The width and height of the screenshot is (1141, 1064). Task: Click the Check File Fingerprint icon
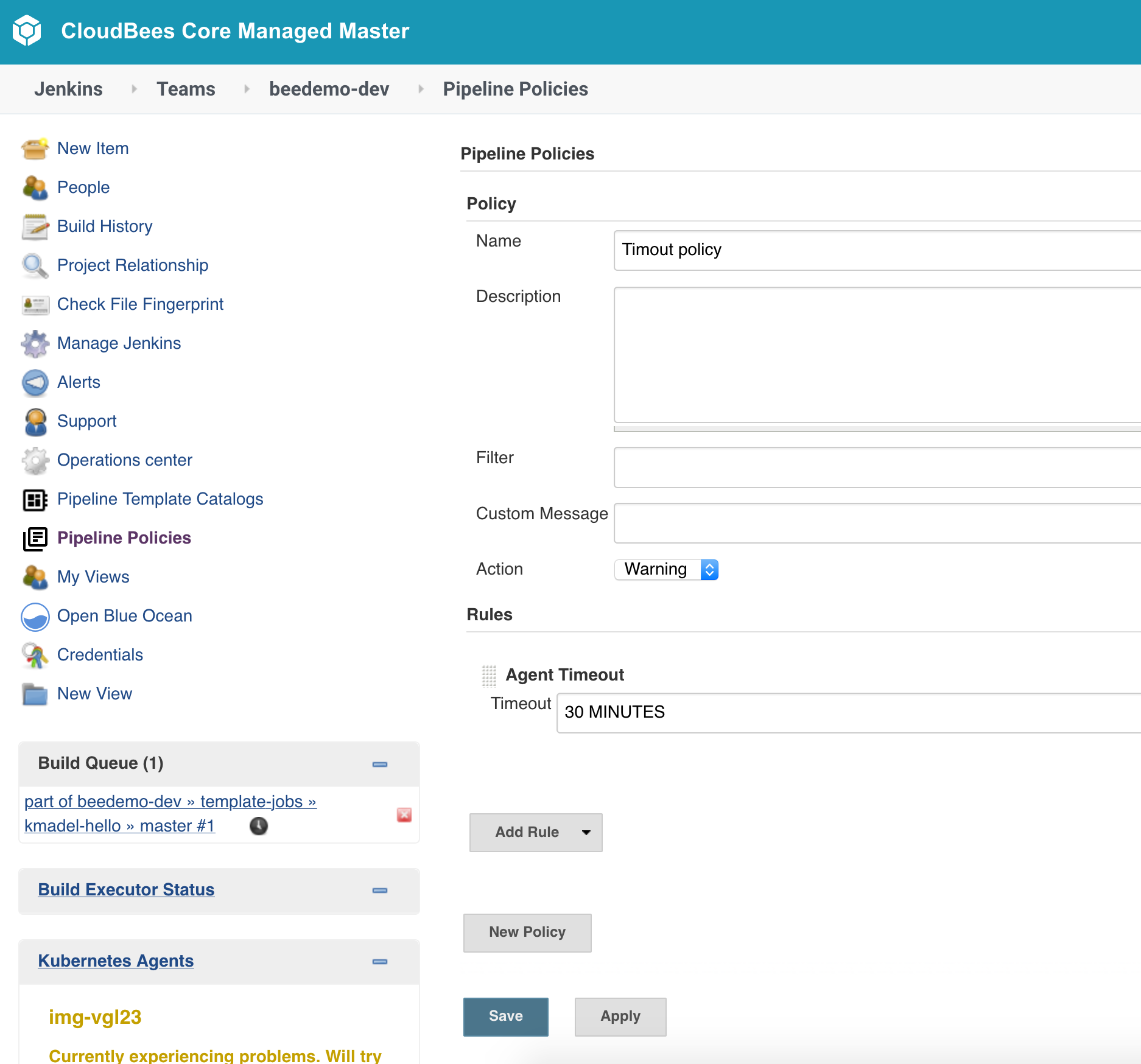pyautogui.click(x=35, y=304)
